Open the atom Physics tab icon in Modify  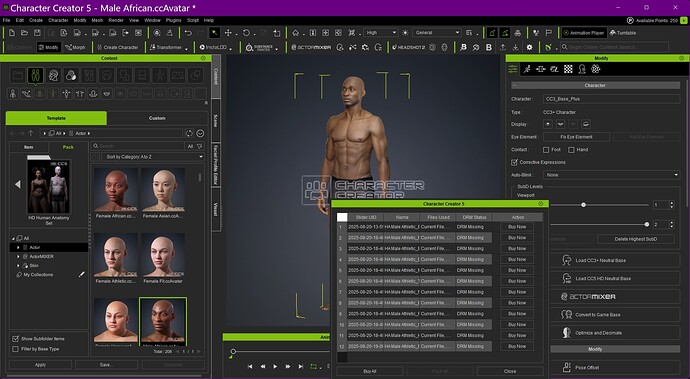pos(596,69)
